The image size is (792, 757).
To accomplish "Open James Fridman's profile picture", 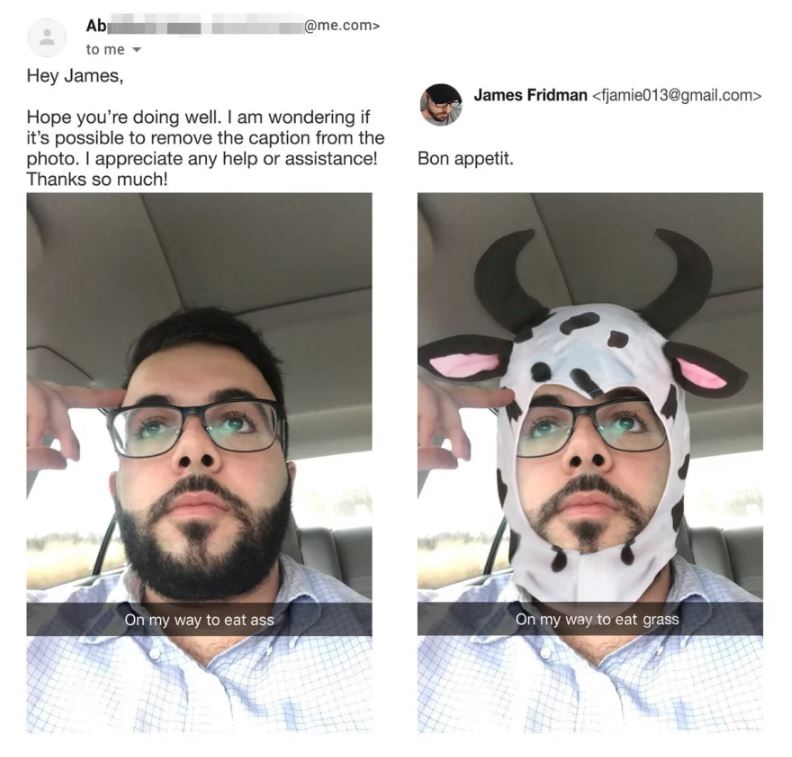I will [x=441, y=105].
